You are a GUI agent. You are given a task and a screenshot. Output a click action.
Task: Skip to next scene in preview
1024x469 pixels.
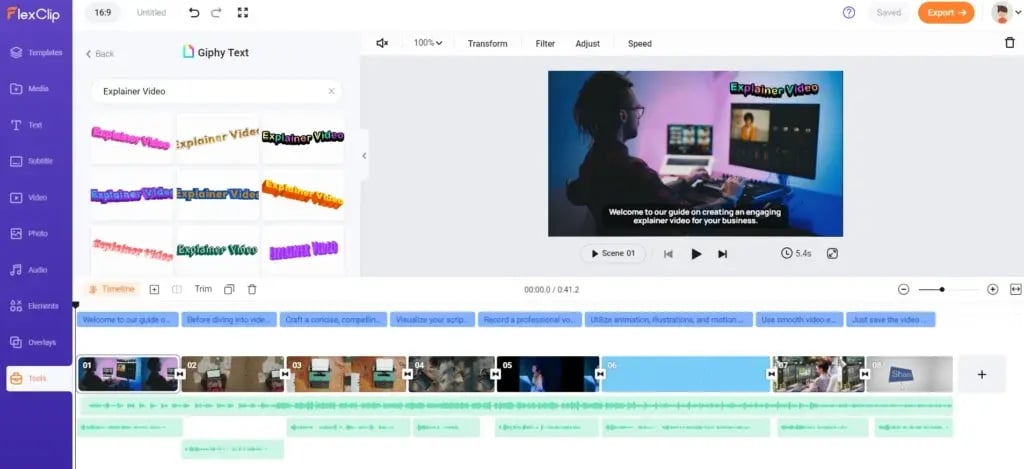(x=723, y=254)
